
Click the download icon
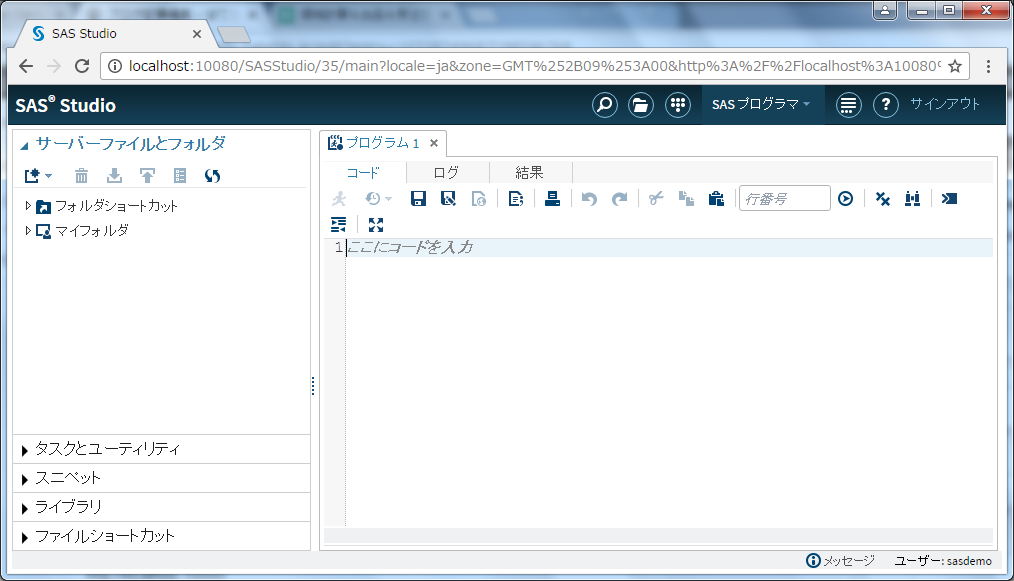(114, 175)
